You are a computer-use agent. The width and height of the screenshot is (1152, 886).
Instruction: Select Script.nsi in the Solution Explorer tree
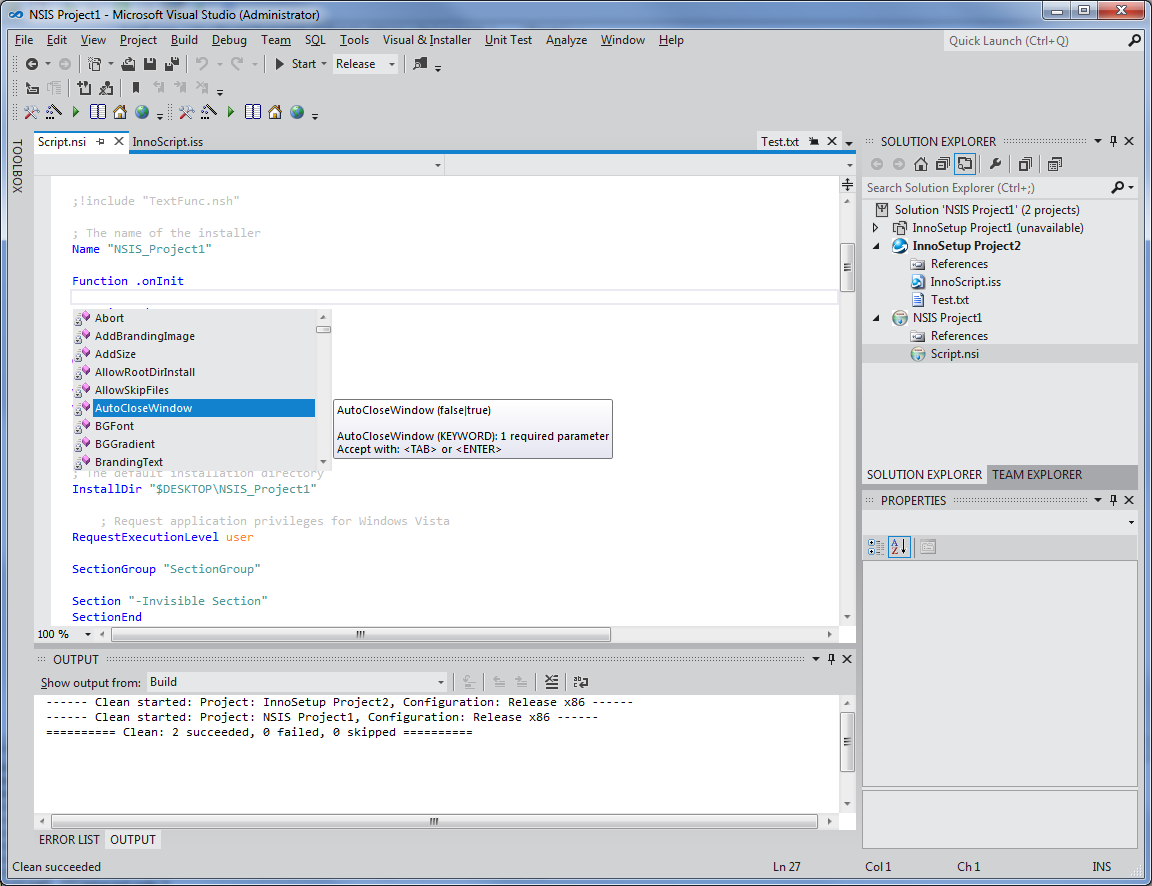coord(954,354)
